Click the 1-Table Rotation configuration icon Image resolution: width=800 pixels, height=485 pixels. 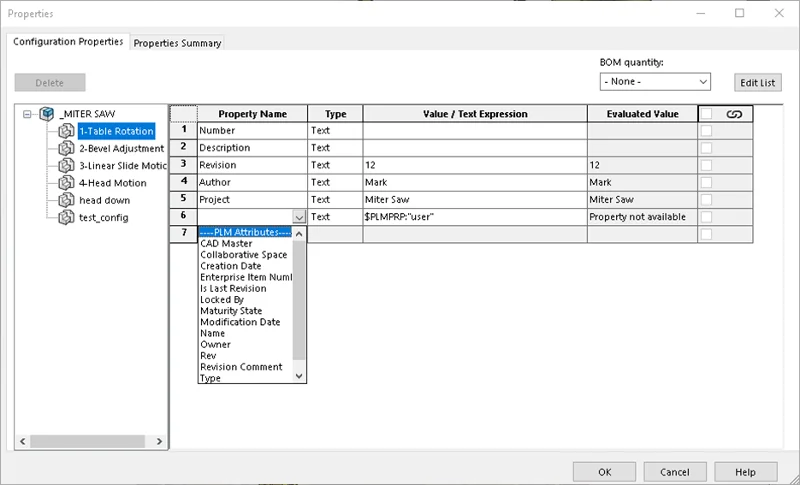(66, 131)
